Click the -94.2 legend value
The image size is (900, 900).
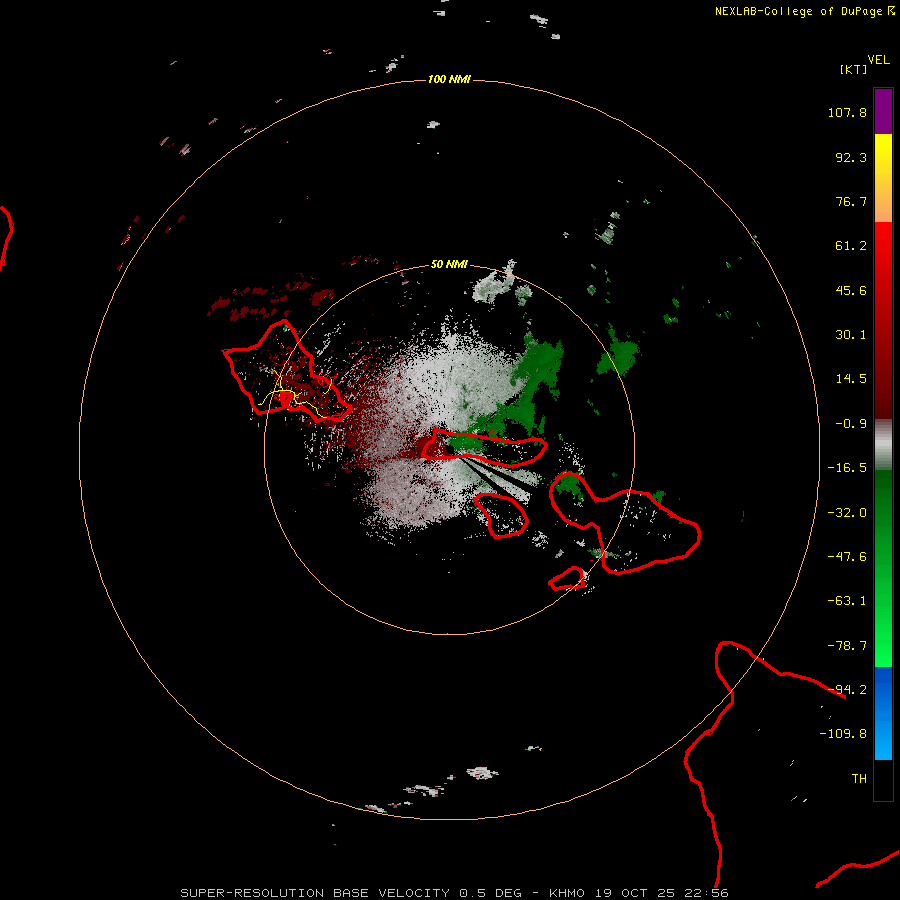coord(847,690)
